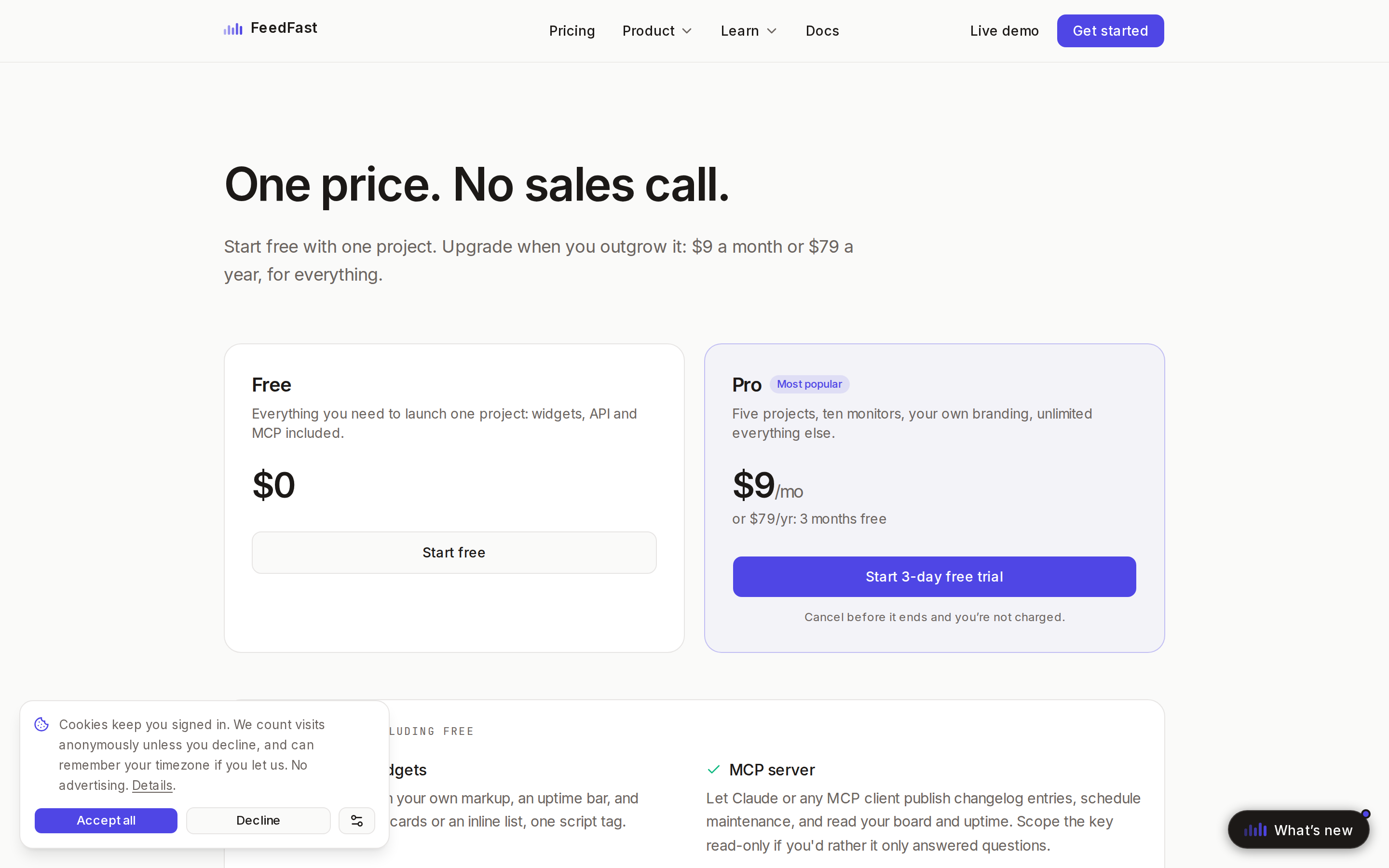Expand the Product dropdown chevron
The width and height of the screenshot is (1389, 868).
[686, 31]
